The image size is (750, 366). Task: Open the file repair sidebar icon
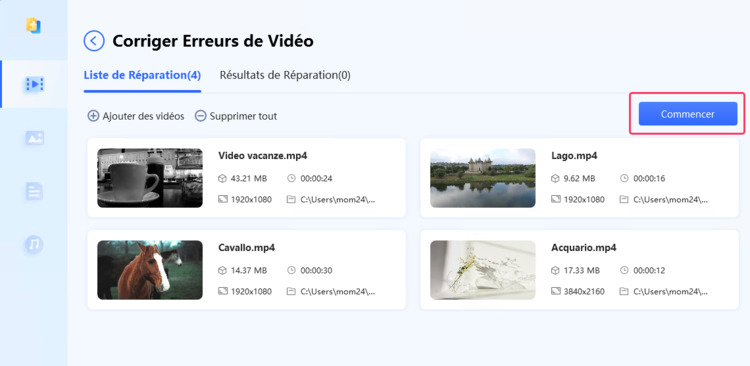coord(34,191)
